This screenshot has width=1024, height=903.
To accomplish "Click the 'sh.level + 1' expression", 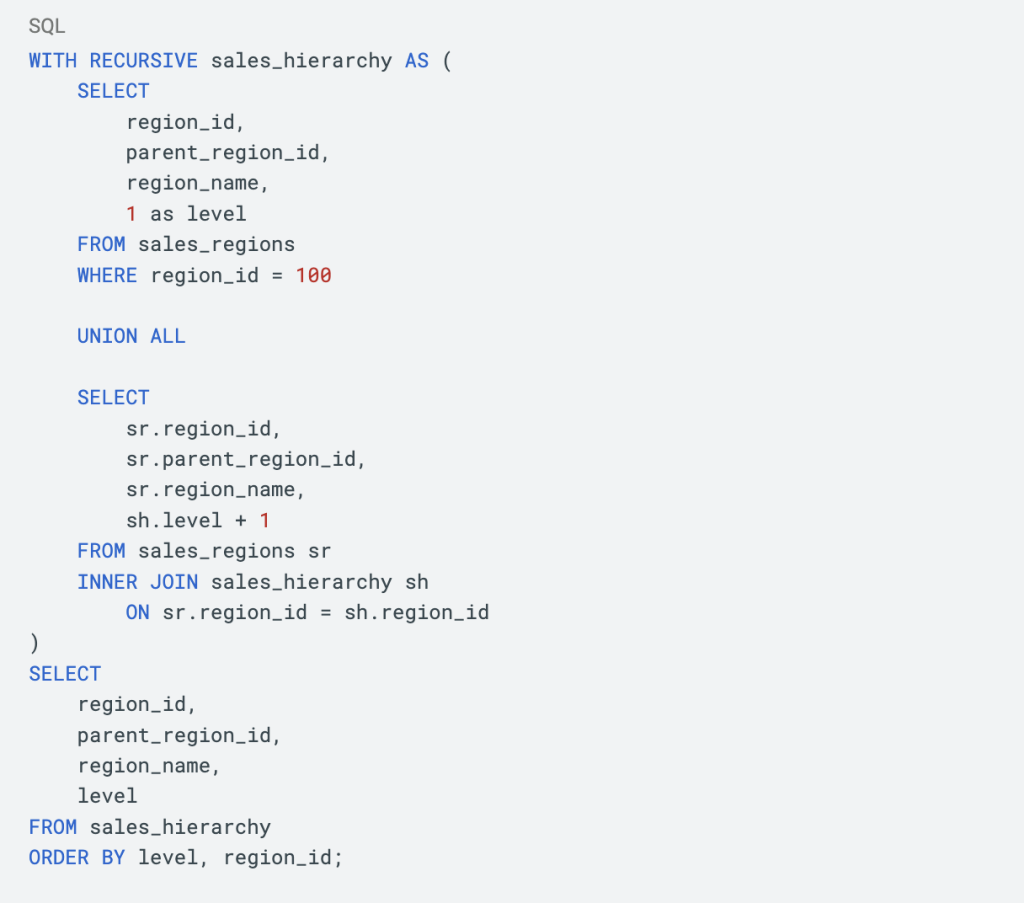I will pos(198,520).
